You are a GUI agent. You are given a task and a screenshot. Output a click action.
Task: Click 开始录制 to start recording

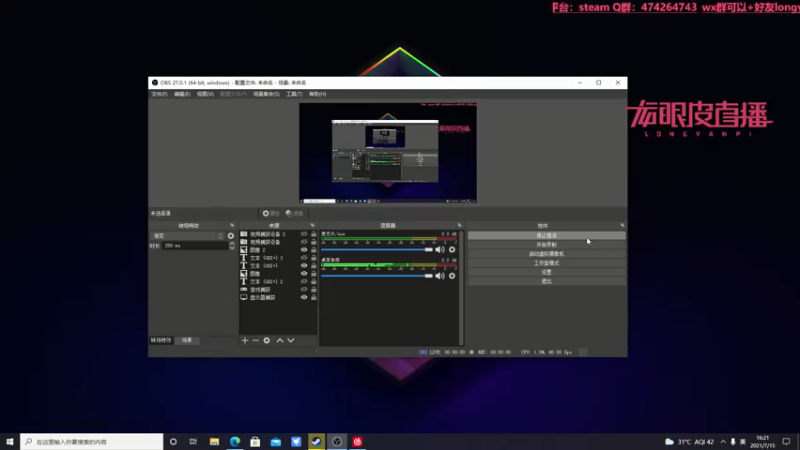click(x=546, y=245)
